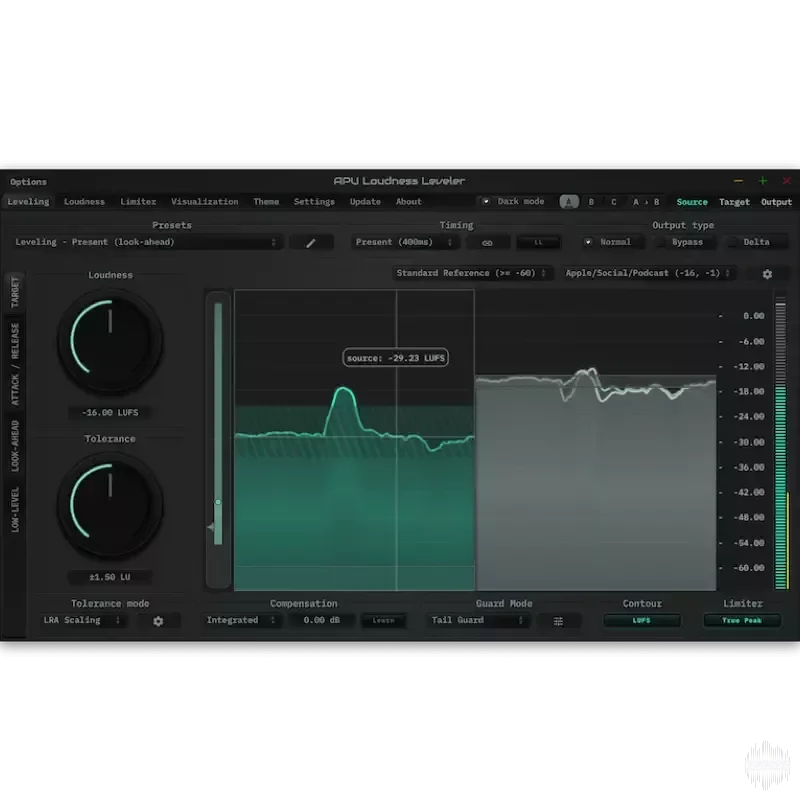The width and height of the screenshot is (800, 800).
Task: Click the compensation Learn button
Action: pos(383,621)
